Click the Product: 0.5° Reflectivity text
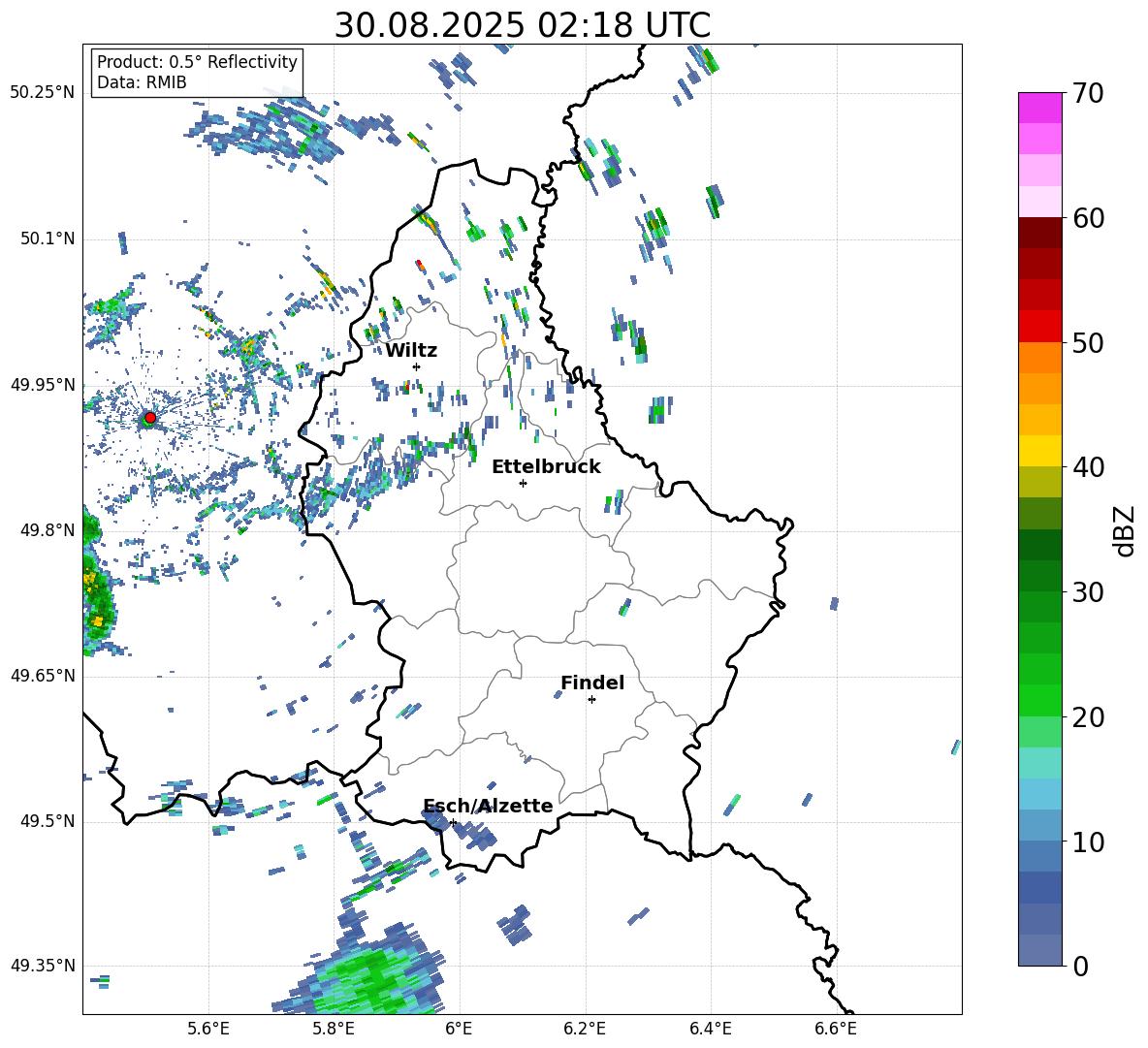Image resolution: width=1148 pixels, height=1048 pixels. 197,62
